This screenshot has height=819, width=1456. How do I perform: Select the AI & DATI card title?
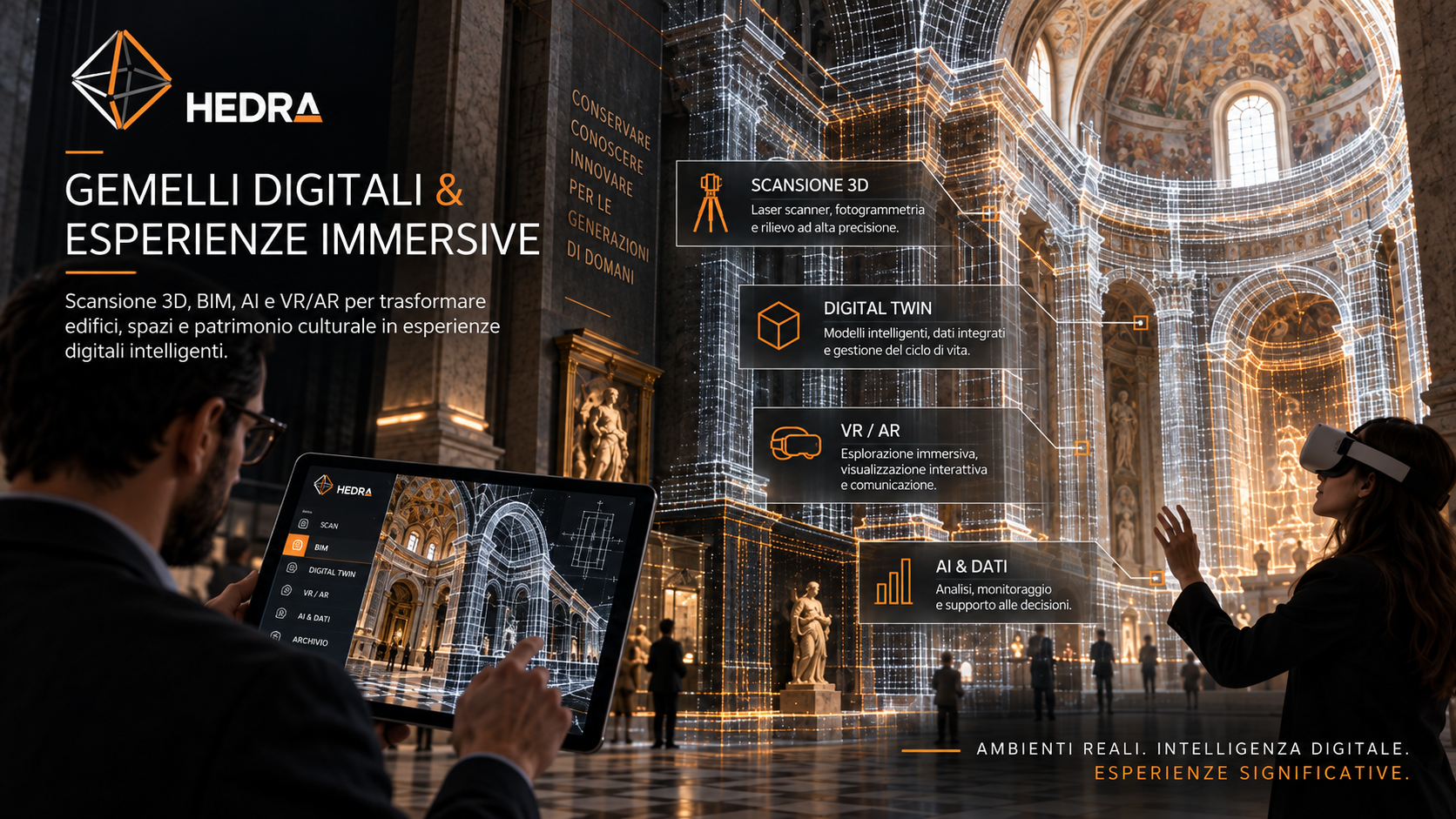971,567
